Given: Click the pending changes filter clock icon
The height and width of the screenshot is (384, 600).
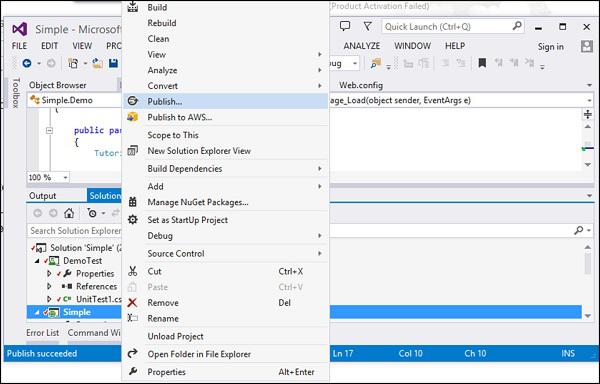Looking at the screenshot, I should coord(92,213).
